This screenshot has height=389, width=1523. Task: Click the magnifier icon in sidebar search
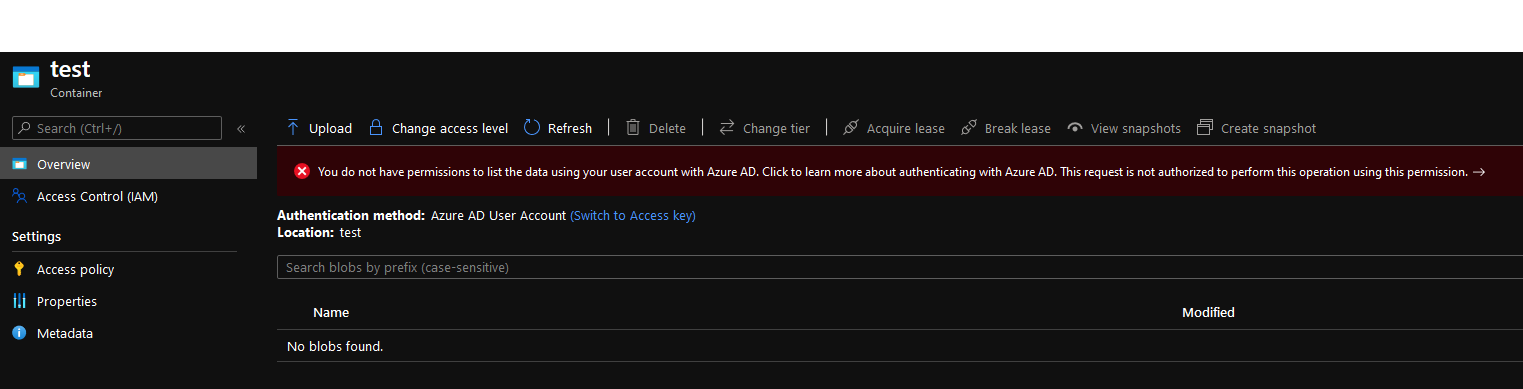coord(25,128)
